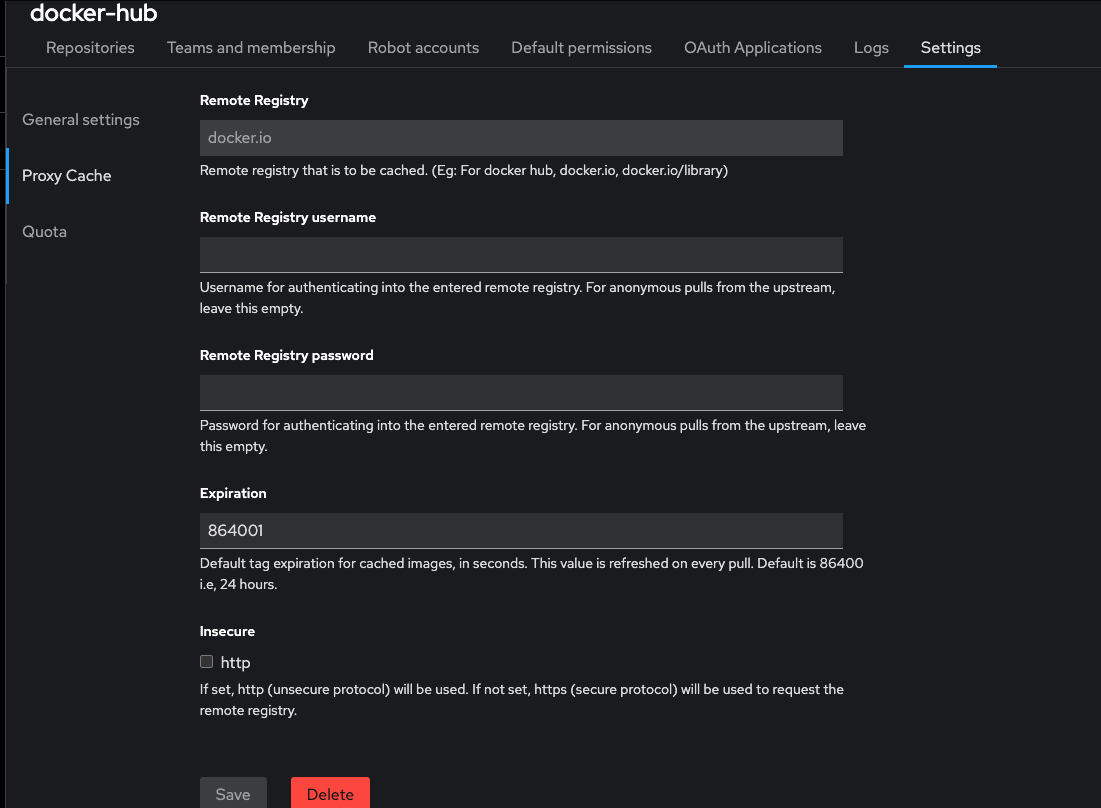Image resolution: width=1101 pixels, height=808 pixels.
Task: Open the Default permissions tab
Action: (x=581, y=47)
